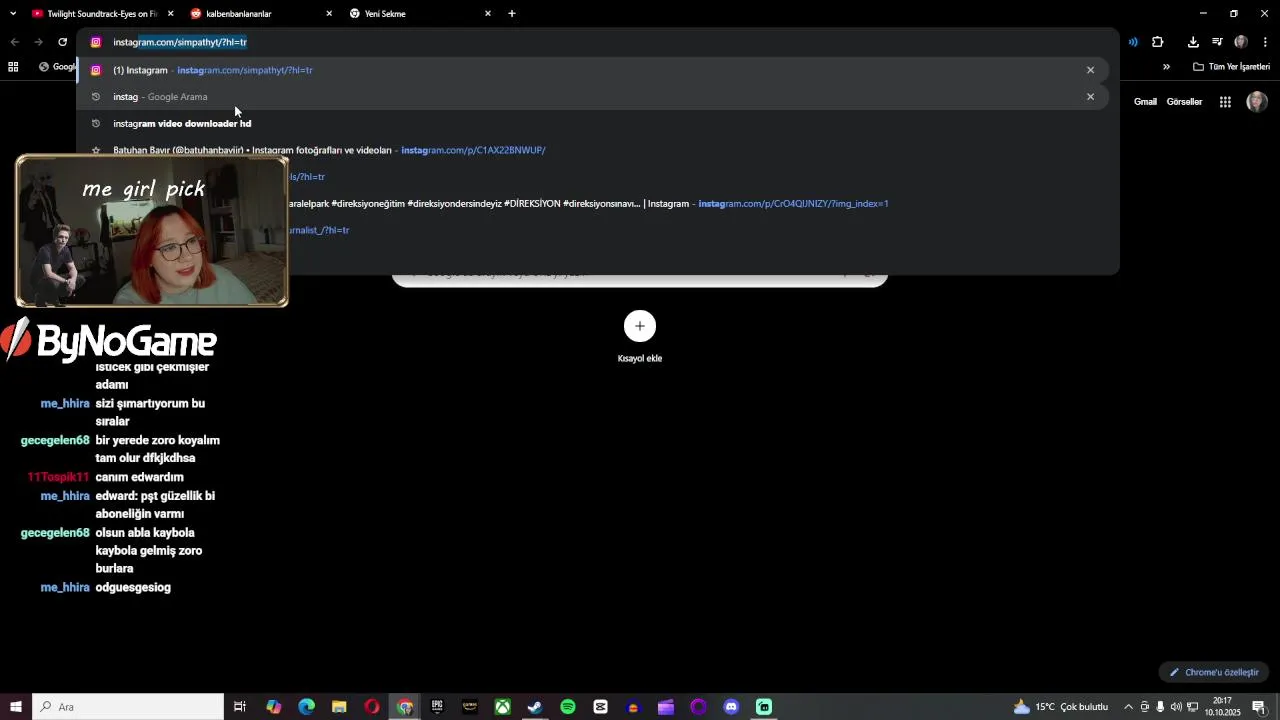Open the Chrome downloads icon
The height and width of the screenshot is (720, 1280).
(x=1193, y=42)
